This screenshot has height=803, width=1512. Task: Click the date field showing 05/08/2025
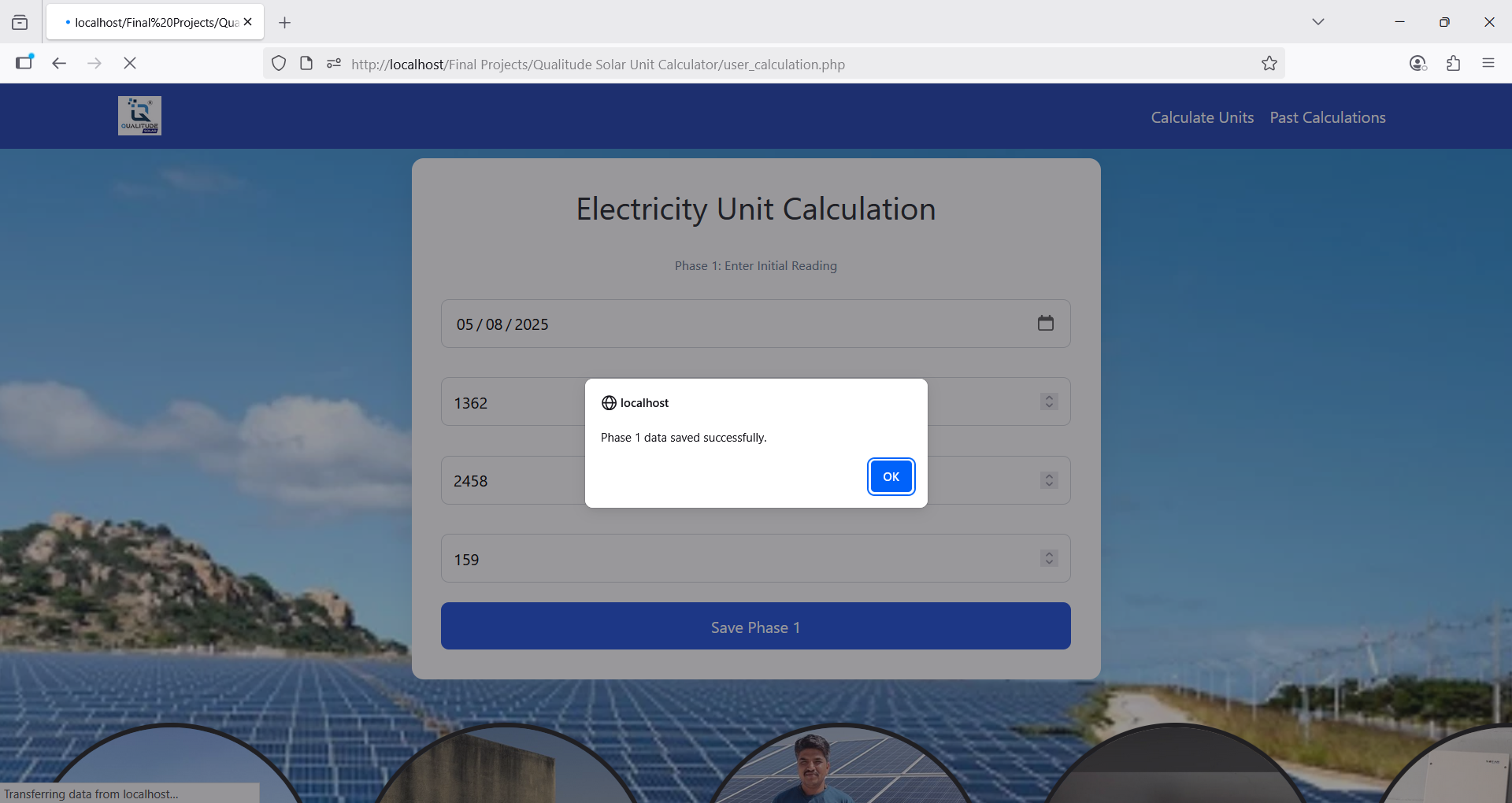click(709, 324)
